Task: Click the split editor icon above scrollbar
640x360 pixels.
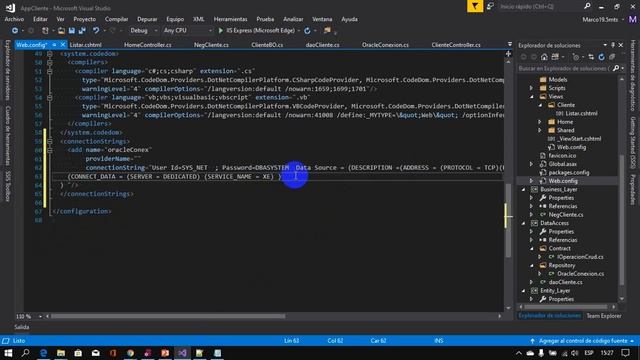Action: pyautogui.click(x=508, y=53)
